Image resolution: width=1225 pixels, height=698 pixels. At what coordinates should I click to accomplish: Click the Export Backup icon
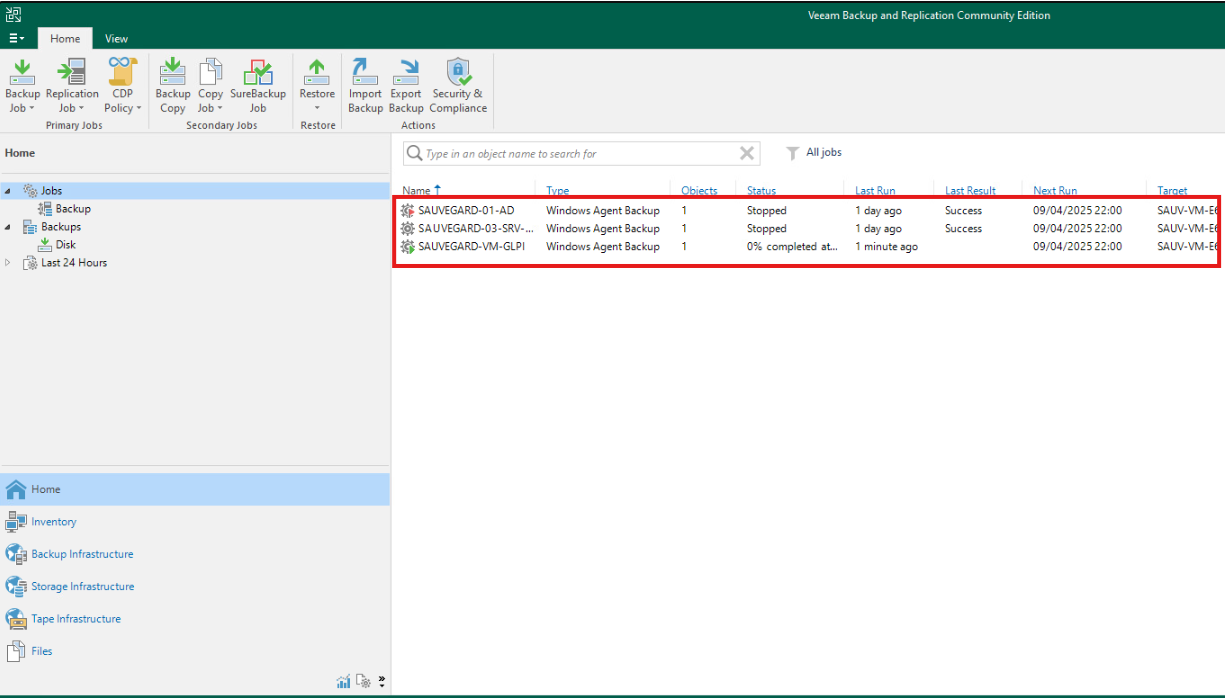(406, 86)
